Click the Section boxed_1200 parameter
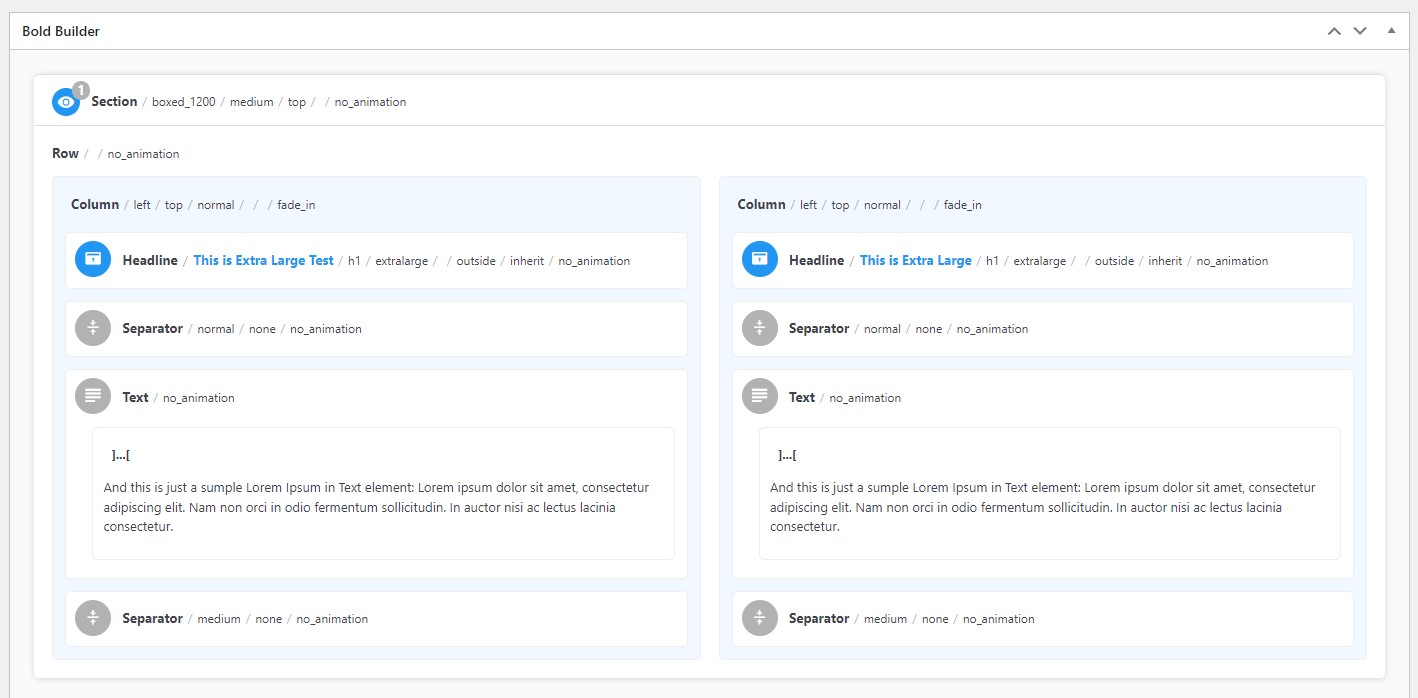 point(184,102)
